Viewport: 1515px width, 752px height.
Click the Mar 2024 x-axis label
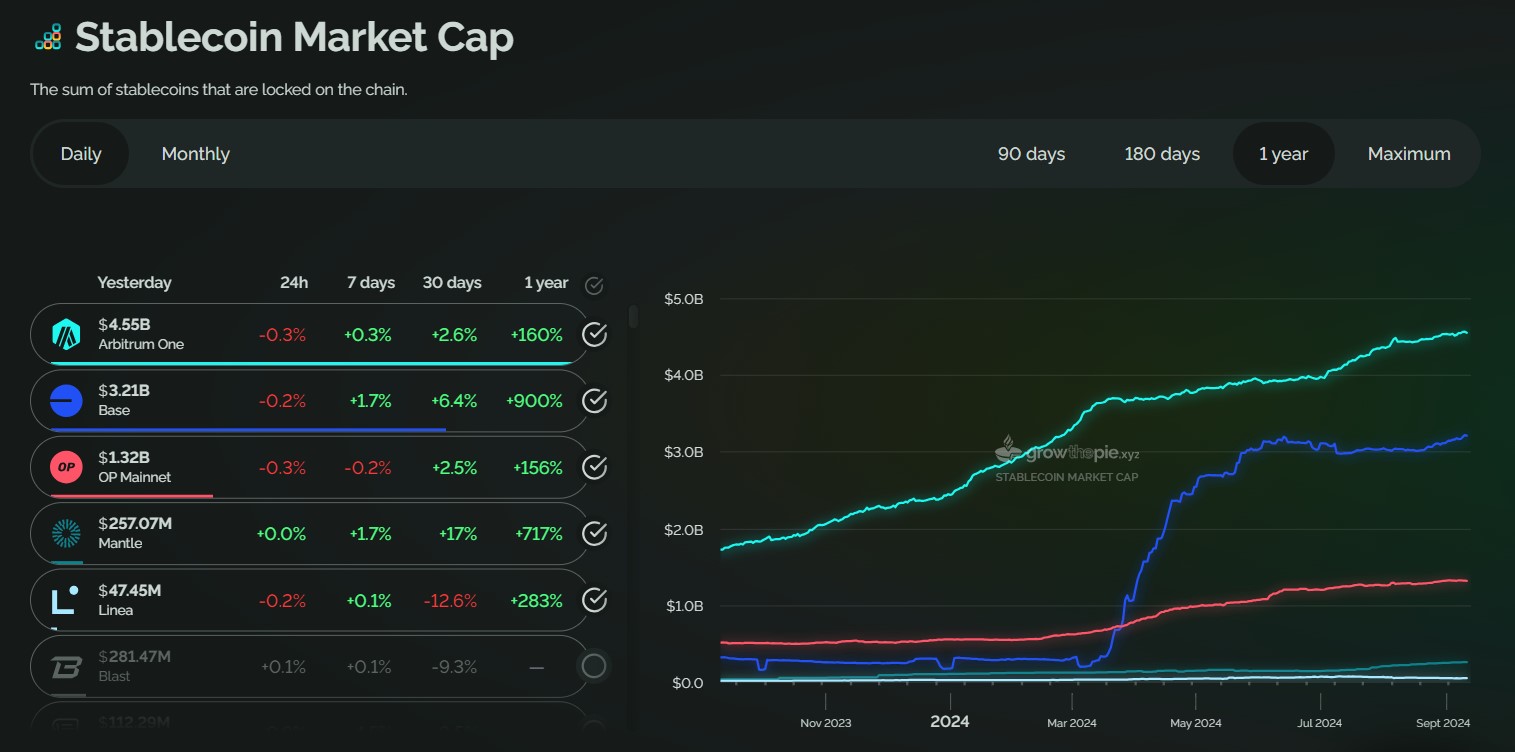tap(1072, 723)
